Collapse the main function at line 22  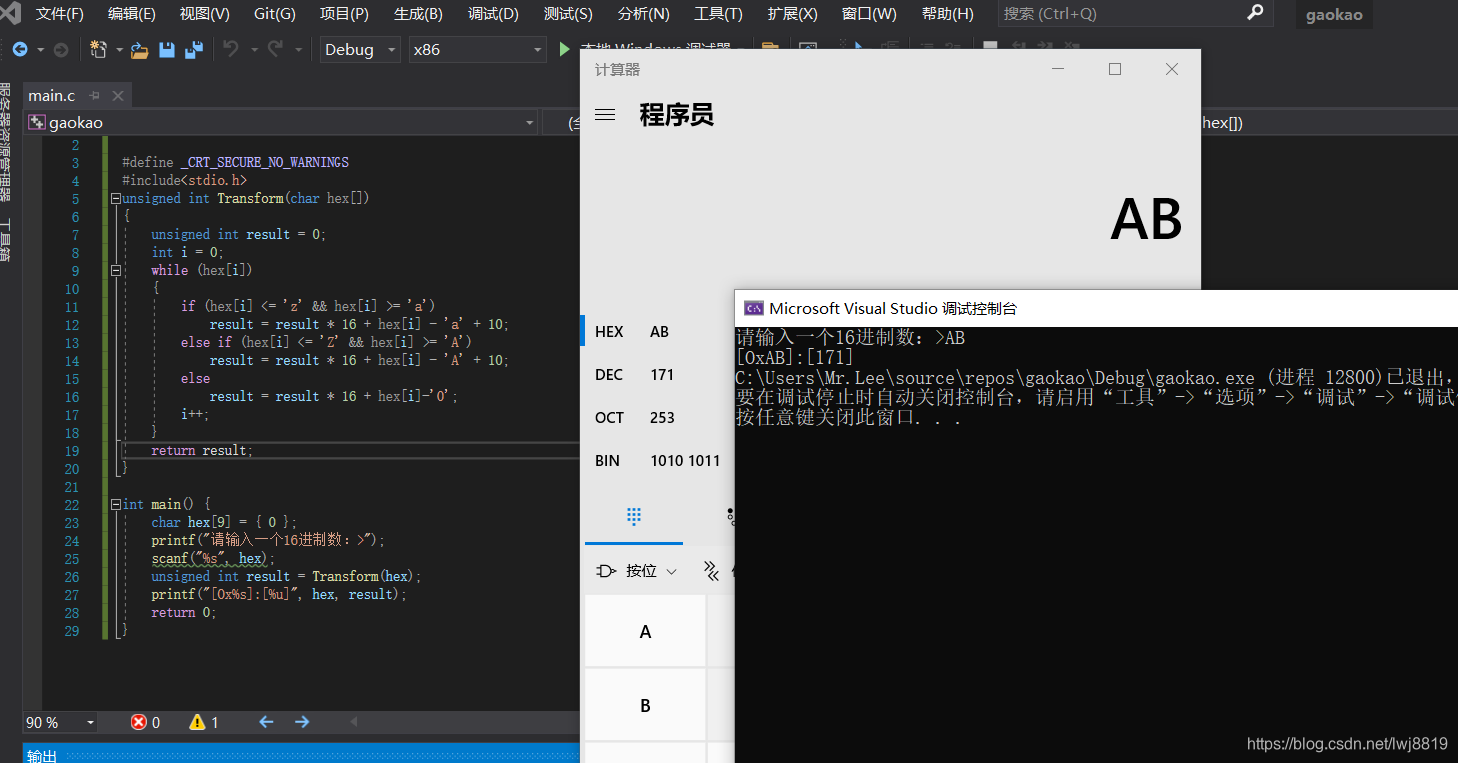pos(116,504)
